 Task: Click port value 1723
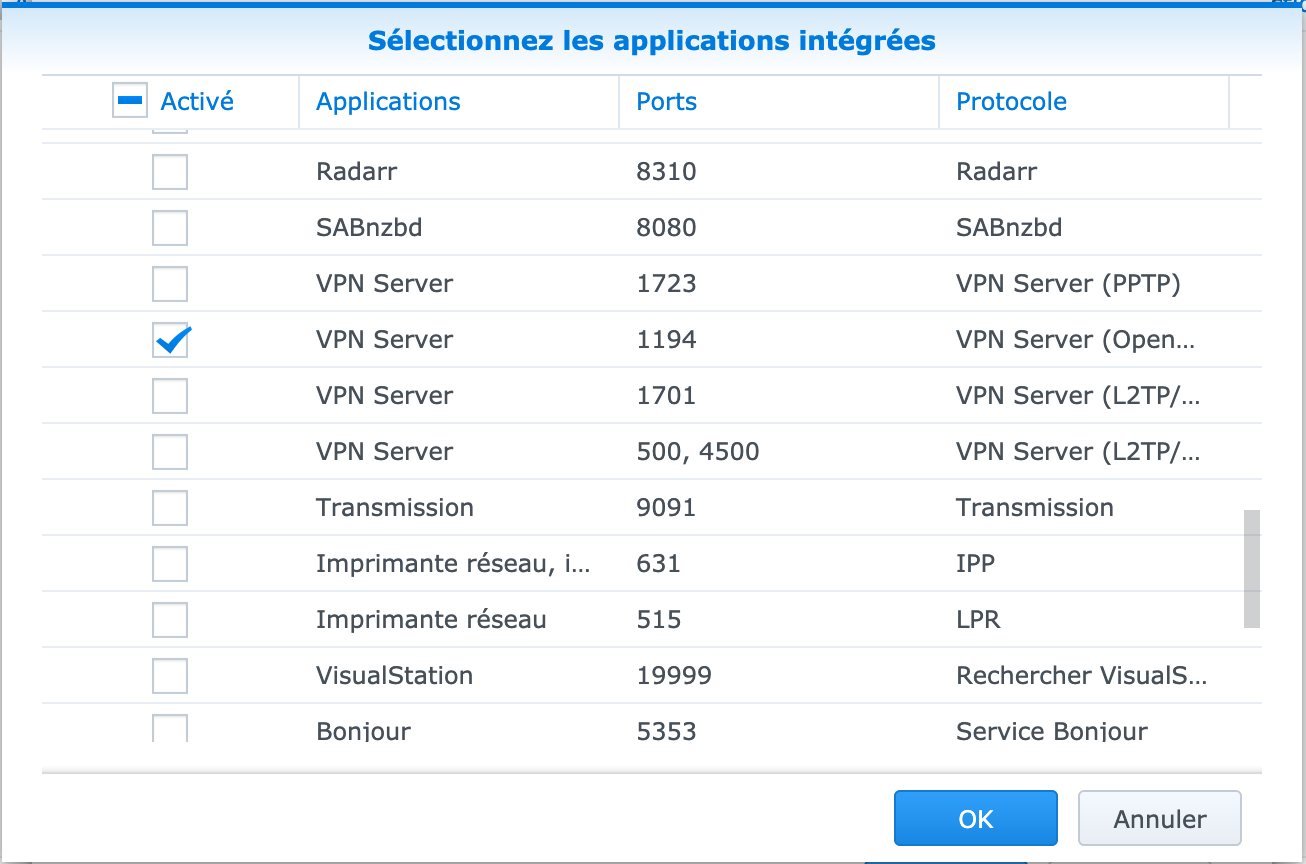pyautogui.click(x=666, y=284)
